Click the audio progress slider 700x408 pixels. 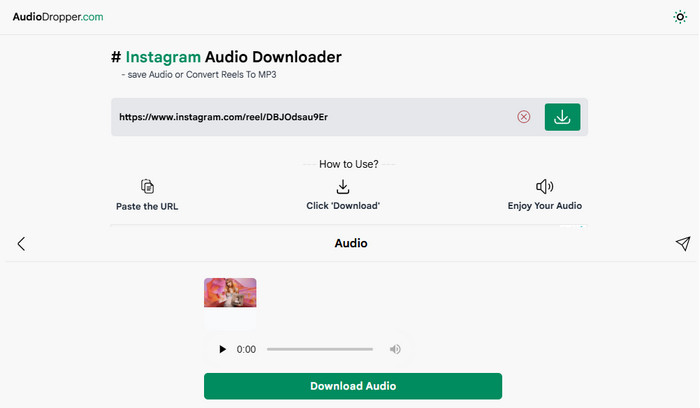(x=320, y=349)
